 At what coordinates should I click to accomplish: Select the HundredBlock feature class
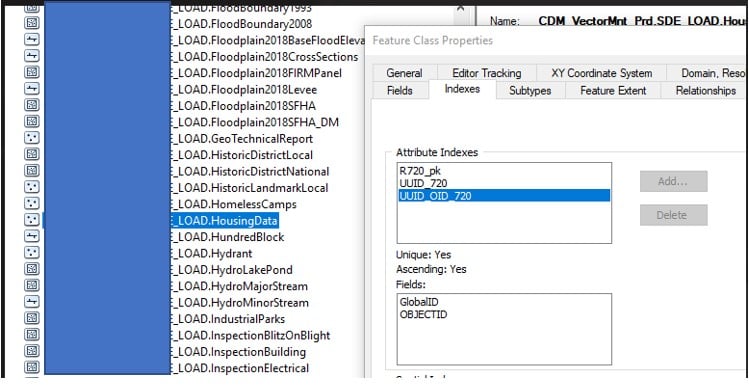click(x=227, y=237)
